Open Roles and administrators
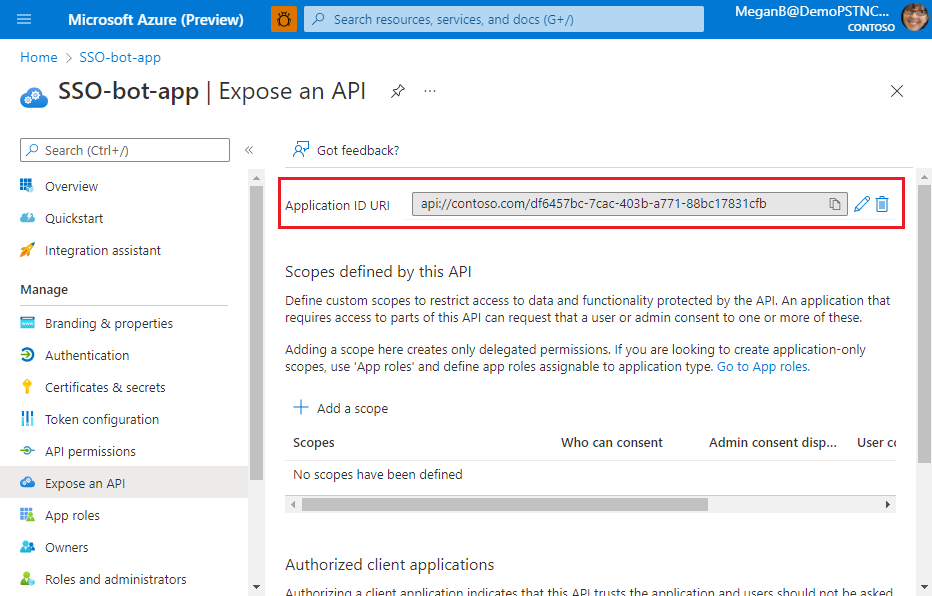 116,579
